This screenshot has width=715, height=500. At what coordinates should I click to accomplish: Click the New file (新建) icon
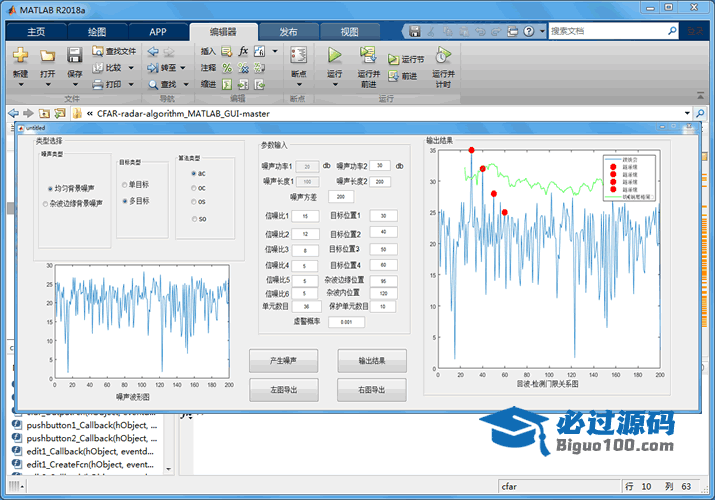[20, 56]
